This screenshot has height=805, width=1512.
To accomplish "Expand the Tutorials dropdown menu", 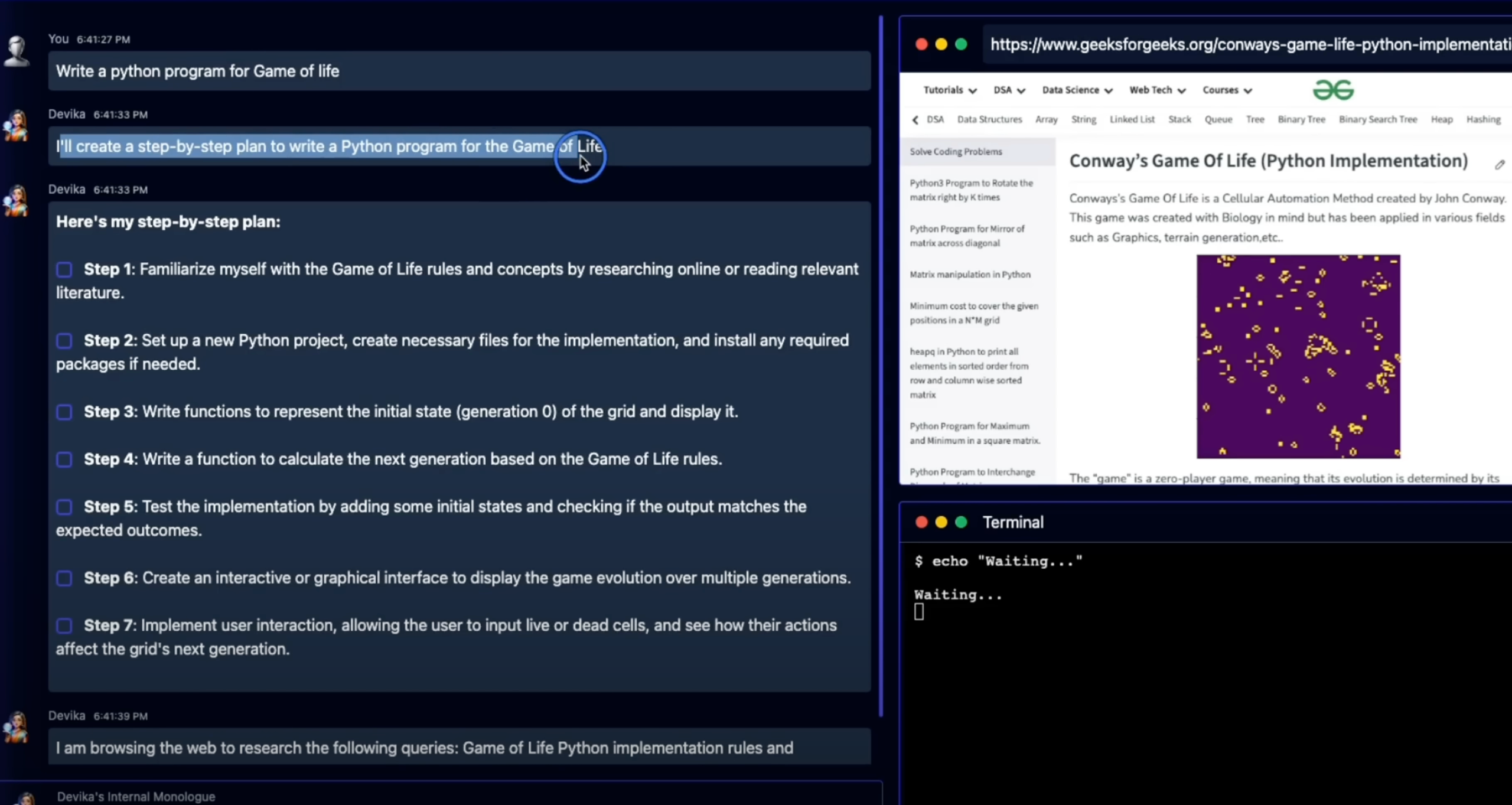I will point(949,90).
